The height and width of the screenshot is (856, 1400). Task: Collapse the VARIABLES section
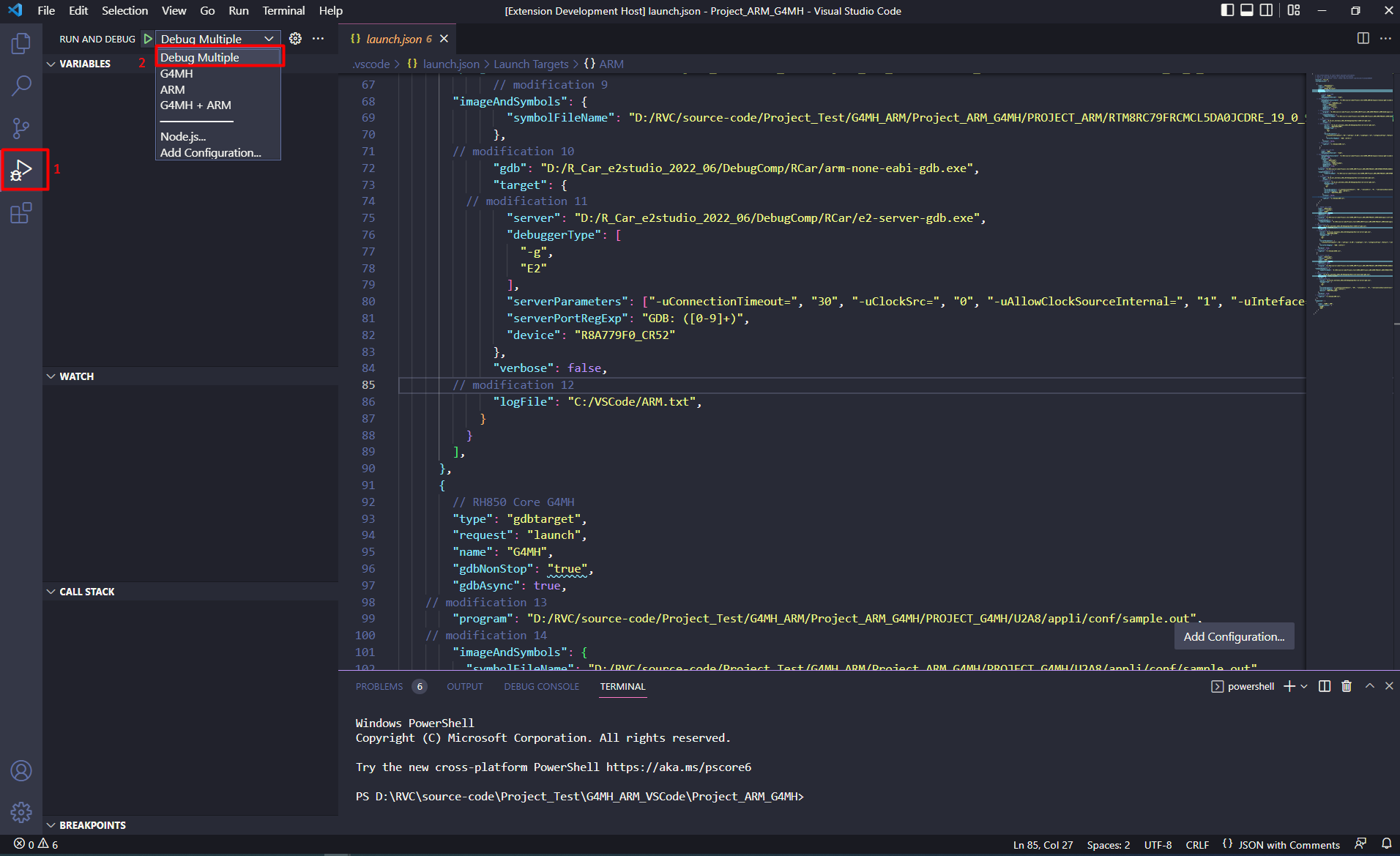51,64
